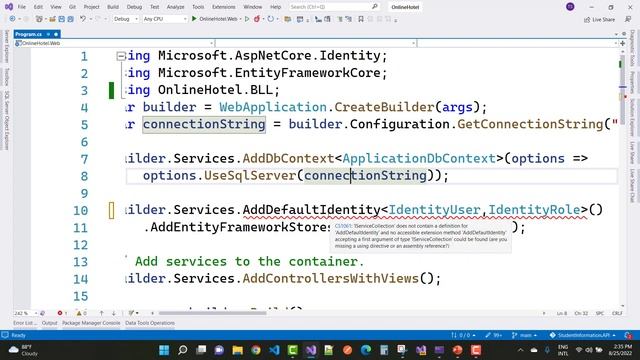Click the horizontal scrollbar of editor
The height and width of the screenshot is (360, 640).
point(212,313)
